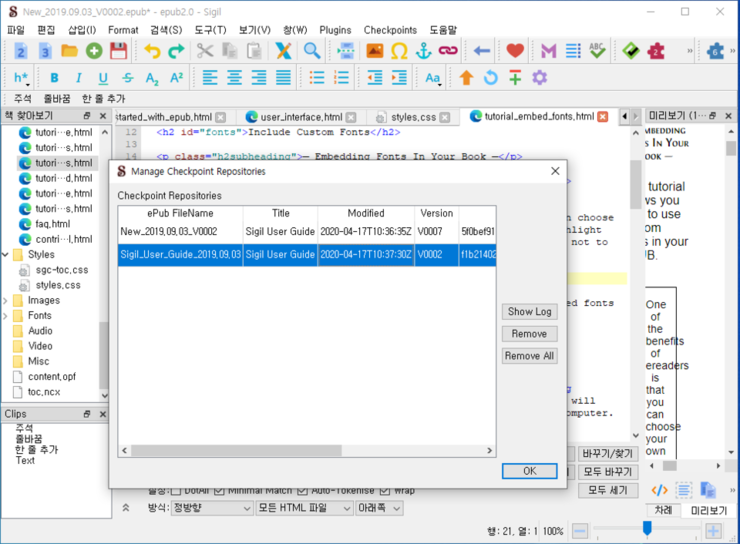
Task: Click the Justify text icon
Action: pos(283,78)
